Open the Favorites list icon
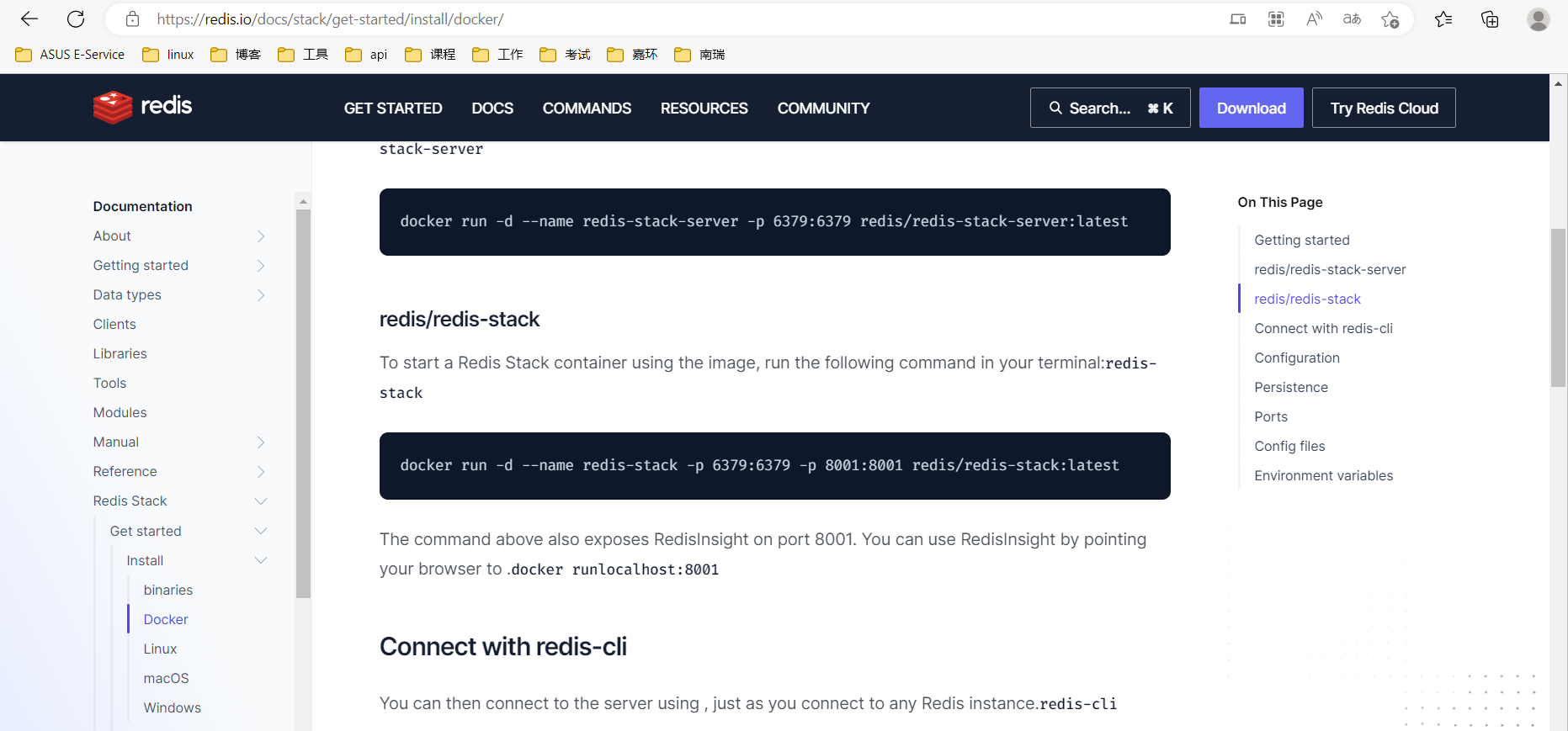 [x=1443, y=19]
